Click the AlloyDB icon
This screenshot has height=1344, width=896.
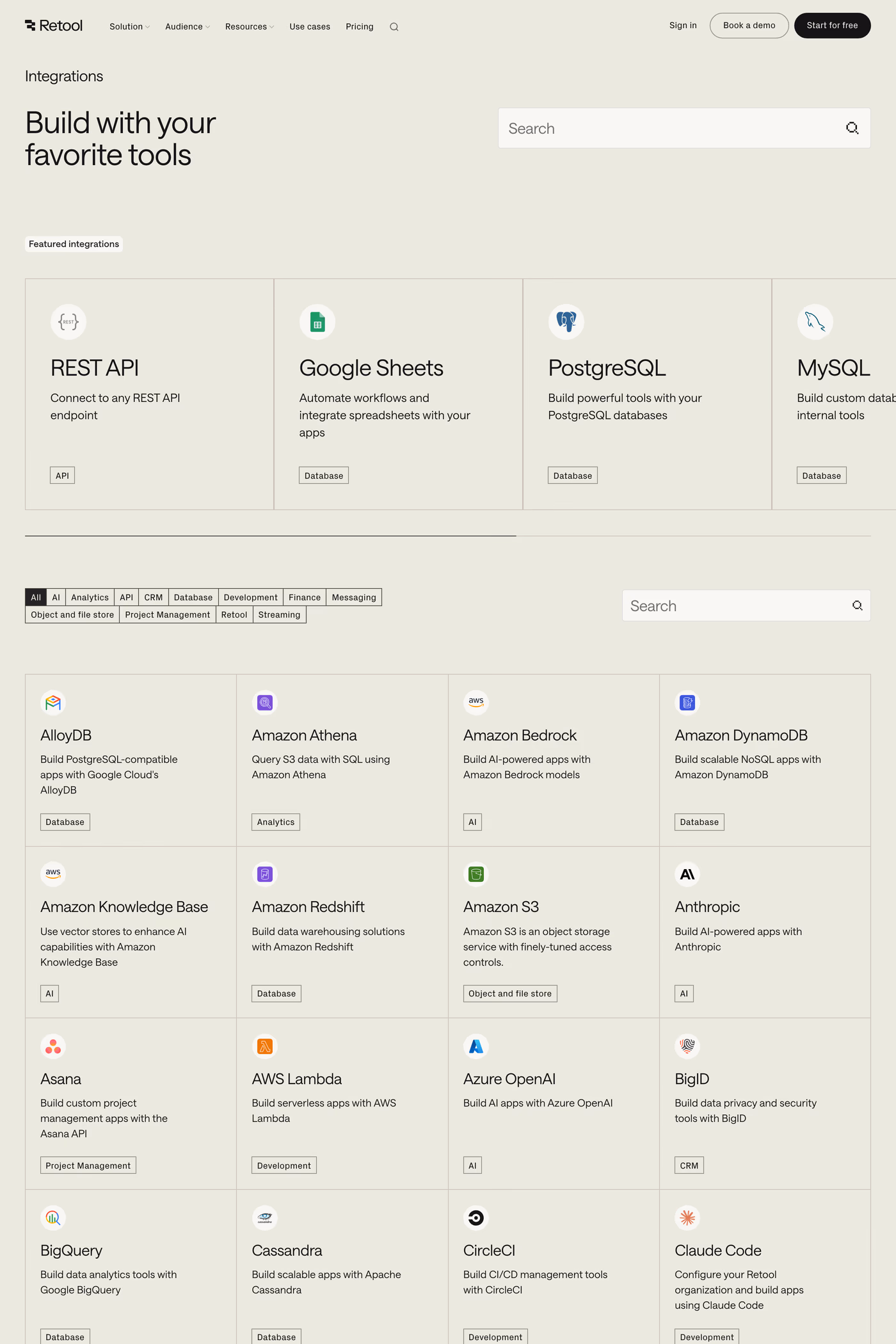[x=53, y=703]
